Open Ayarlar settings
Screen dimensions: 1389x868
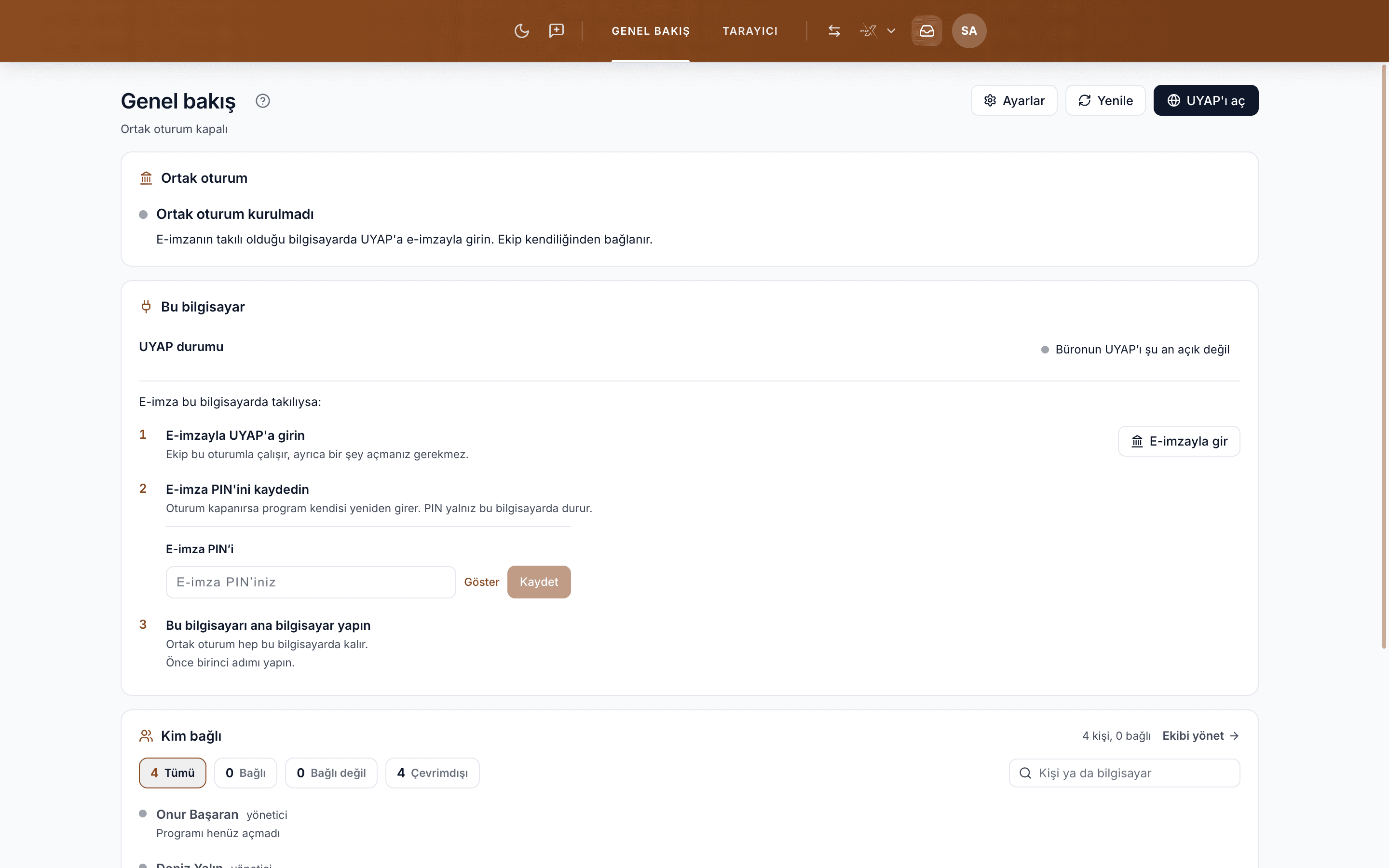tap(1014, 100)
